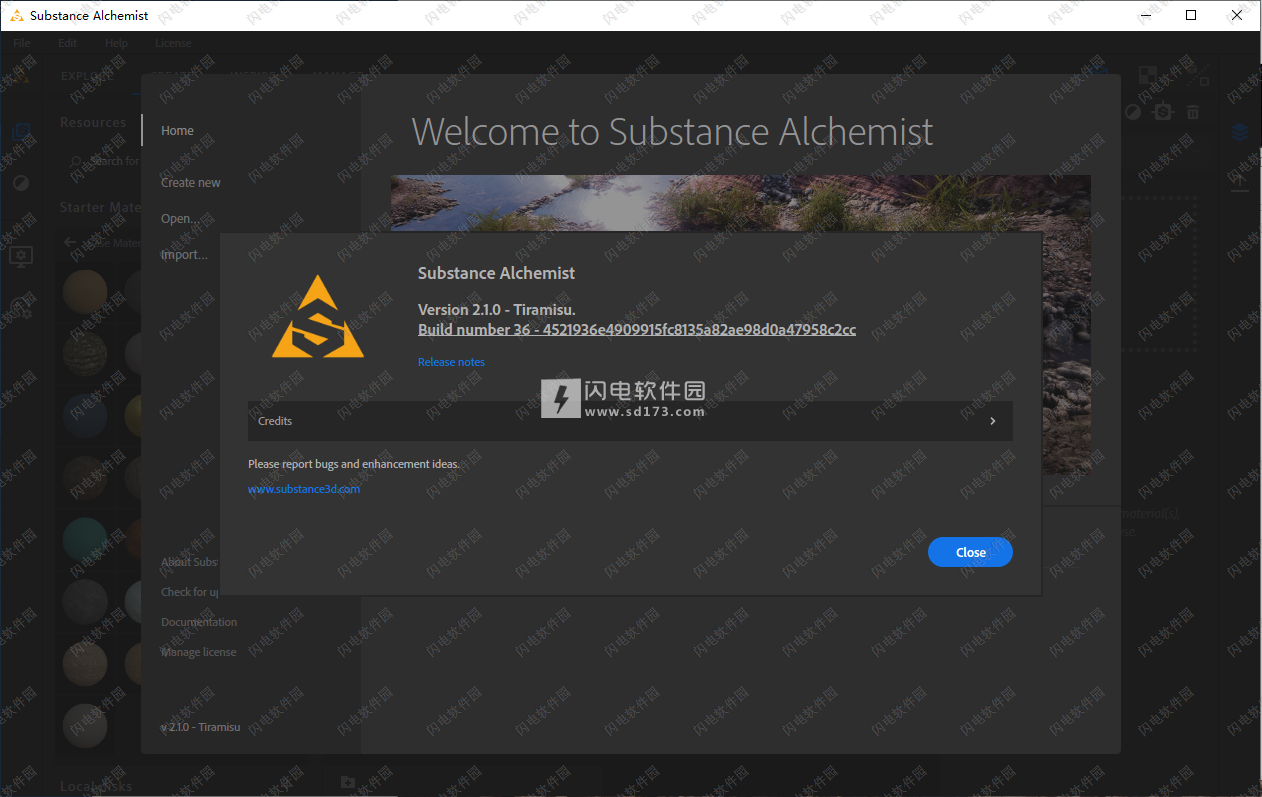The image size is (1262, 797).
Task: Click the 'Version 2.1.0 - Tiramisu.' text
Action: click(497, 310)
